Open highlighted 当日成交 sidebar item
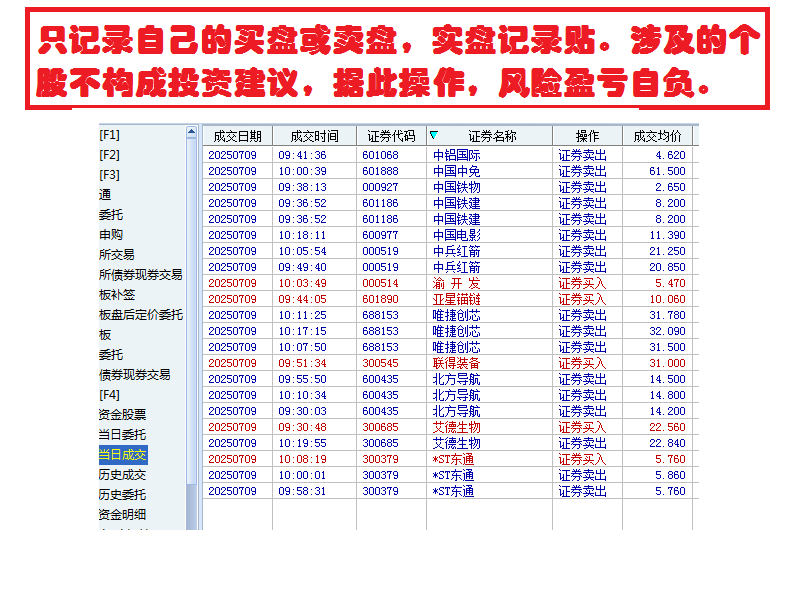This screenshot has height=598, width=797. tap(123, 455)
